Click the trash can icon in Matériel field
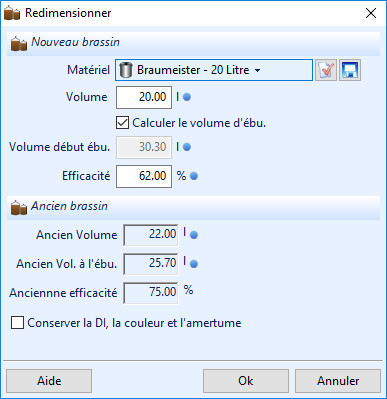Screen dimensions: 387x399 tap(126, 70)
